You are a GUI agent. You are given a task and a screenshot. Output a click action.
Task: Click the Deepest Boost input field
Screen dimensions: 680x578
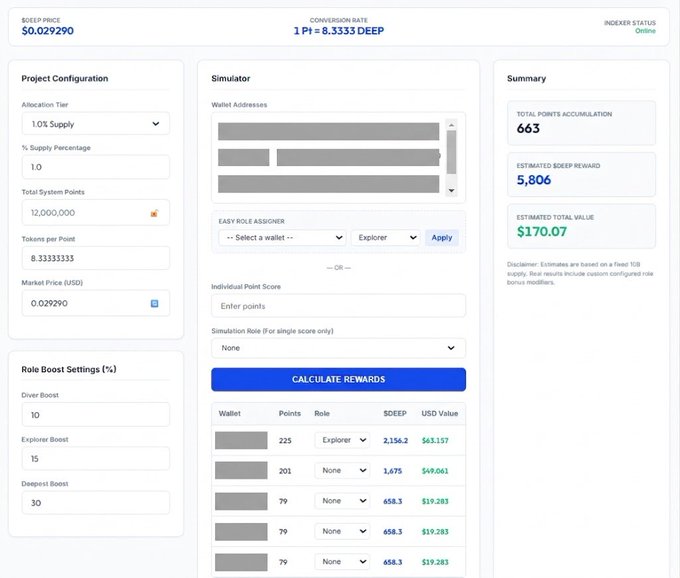95,503
